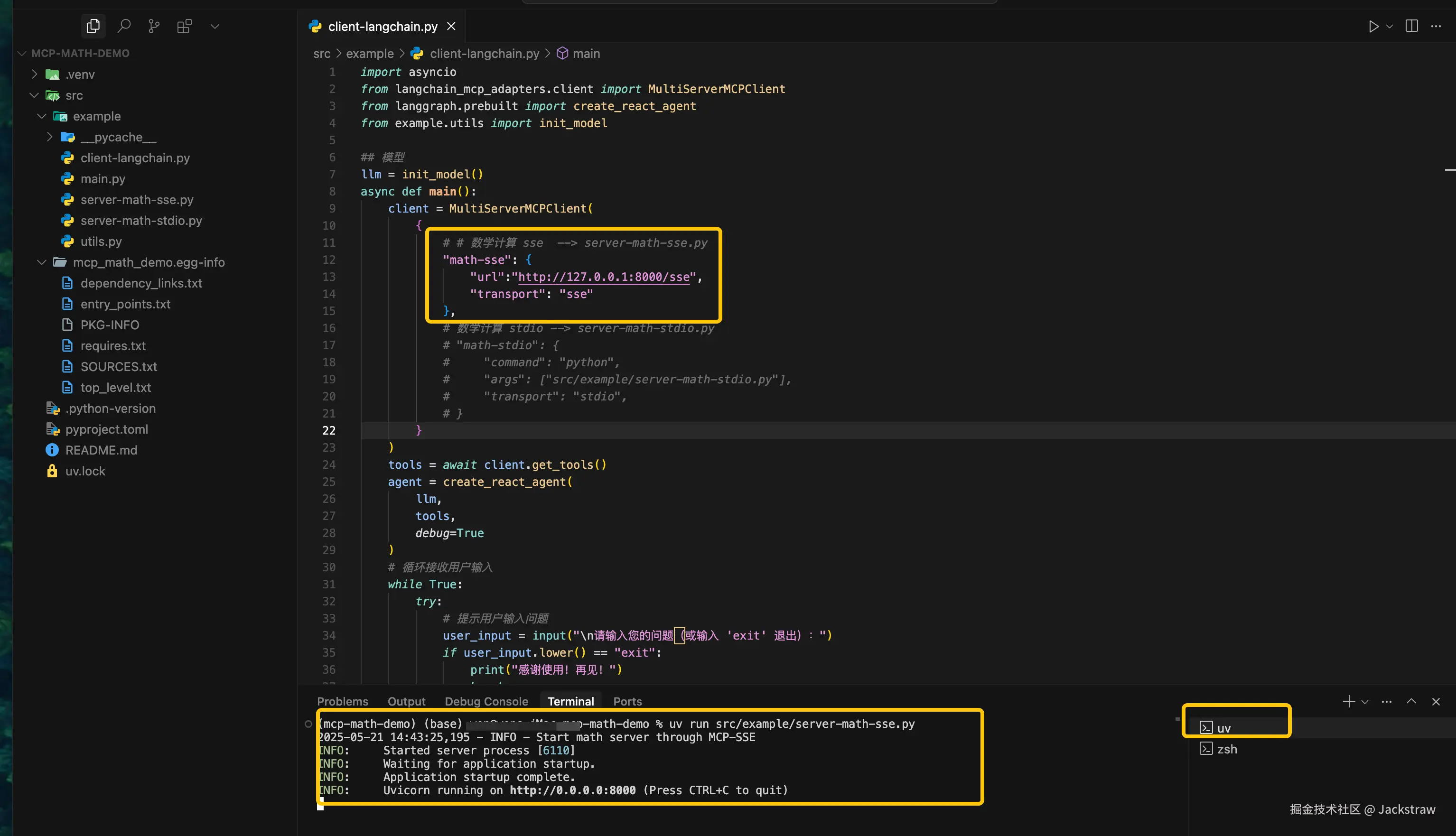Open the Explorer view icon
The image size is (1456, 836).
[x=93, y=26]
